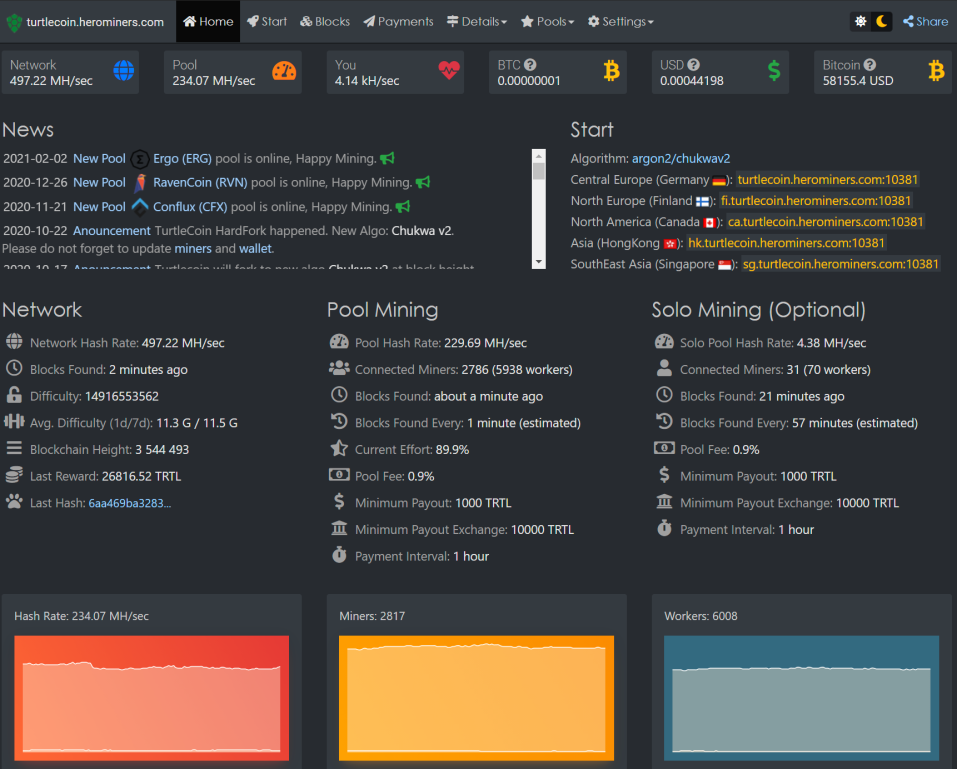Switch to dark theme with moon button
Screen dimensions: 957x769
(x=881, y=21)
